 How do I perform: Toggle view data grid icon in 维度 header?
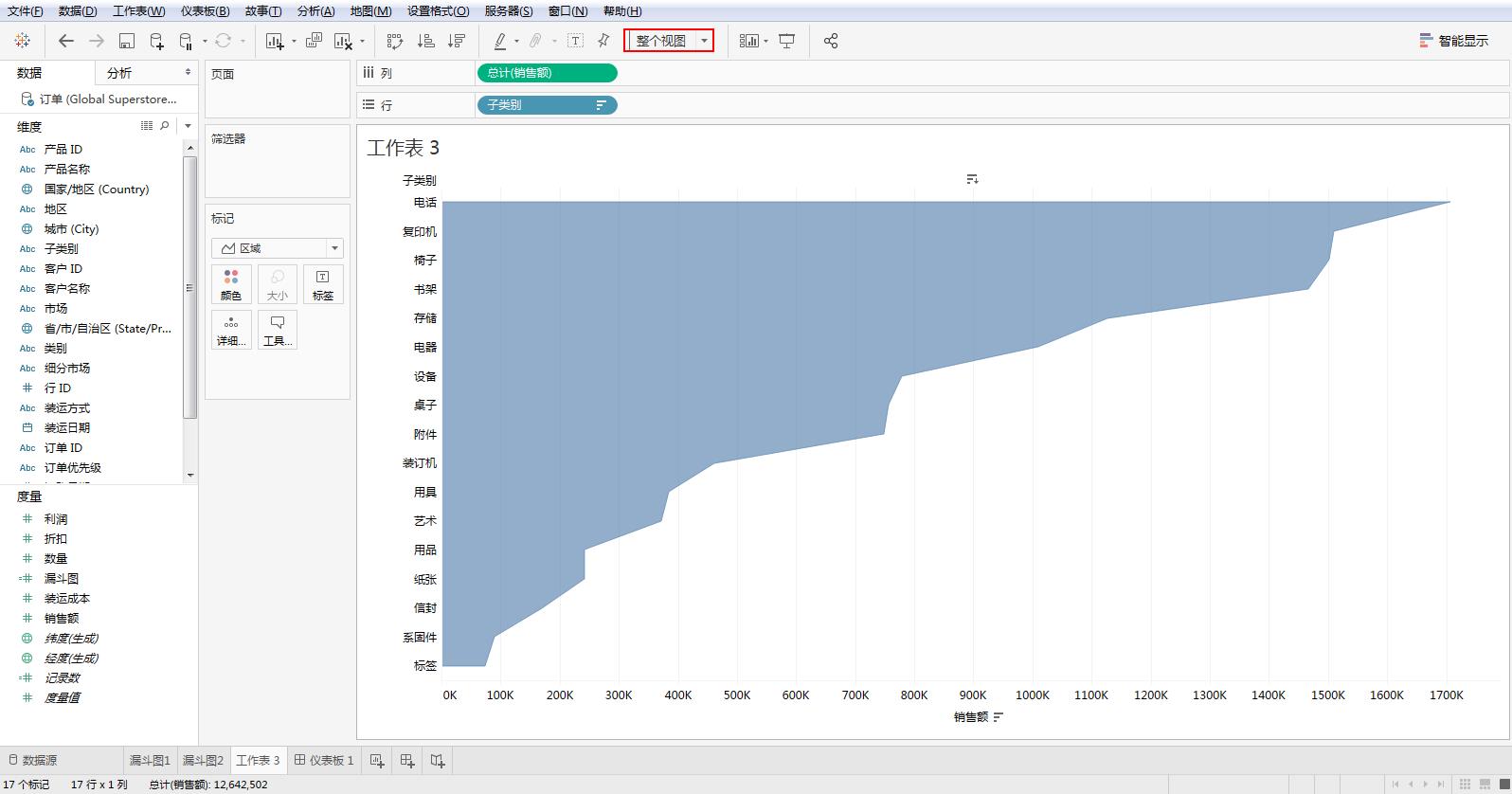[x=147, y=125]
